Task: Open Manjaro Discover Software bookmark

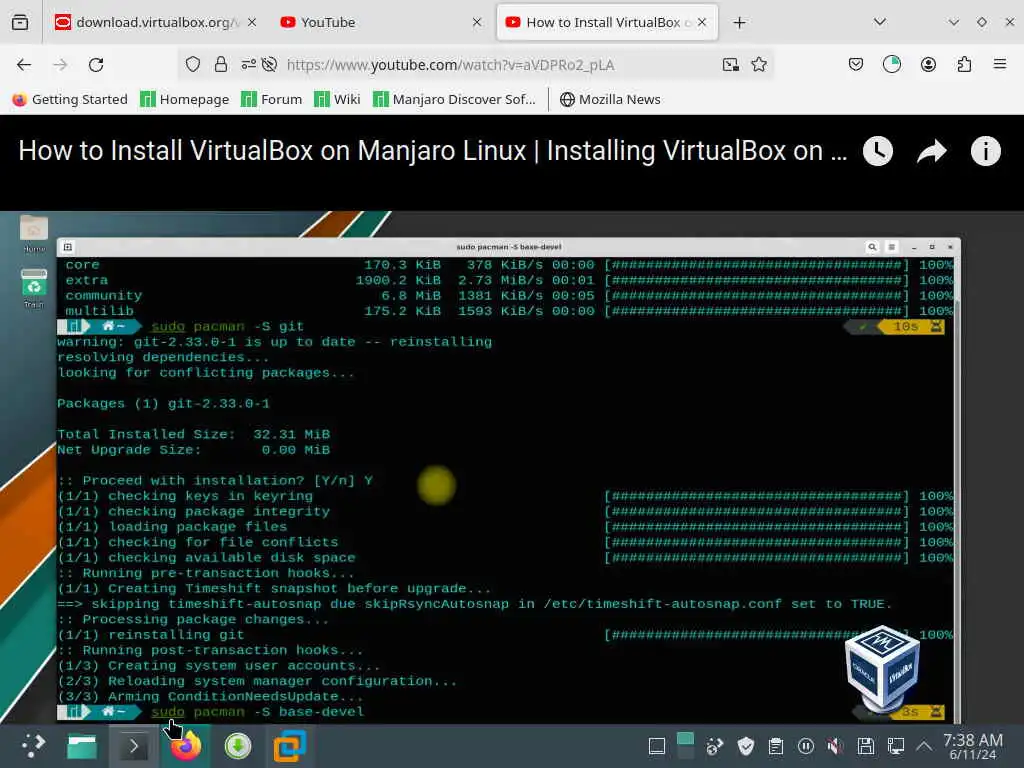Action: (454, 99)
